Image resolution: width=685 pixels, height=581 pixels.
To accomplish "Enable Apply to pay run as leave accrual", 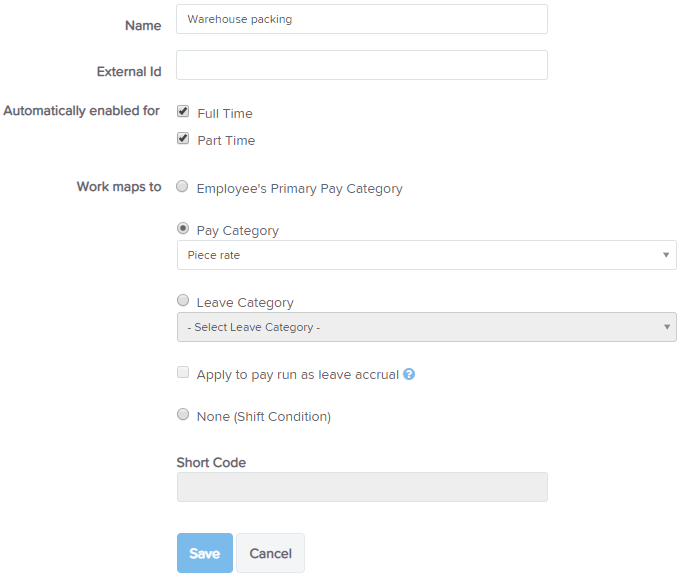I will (183, 372).
